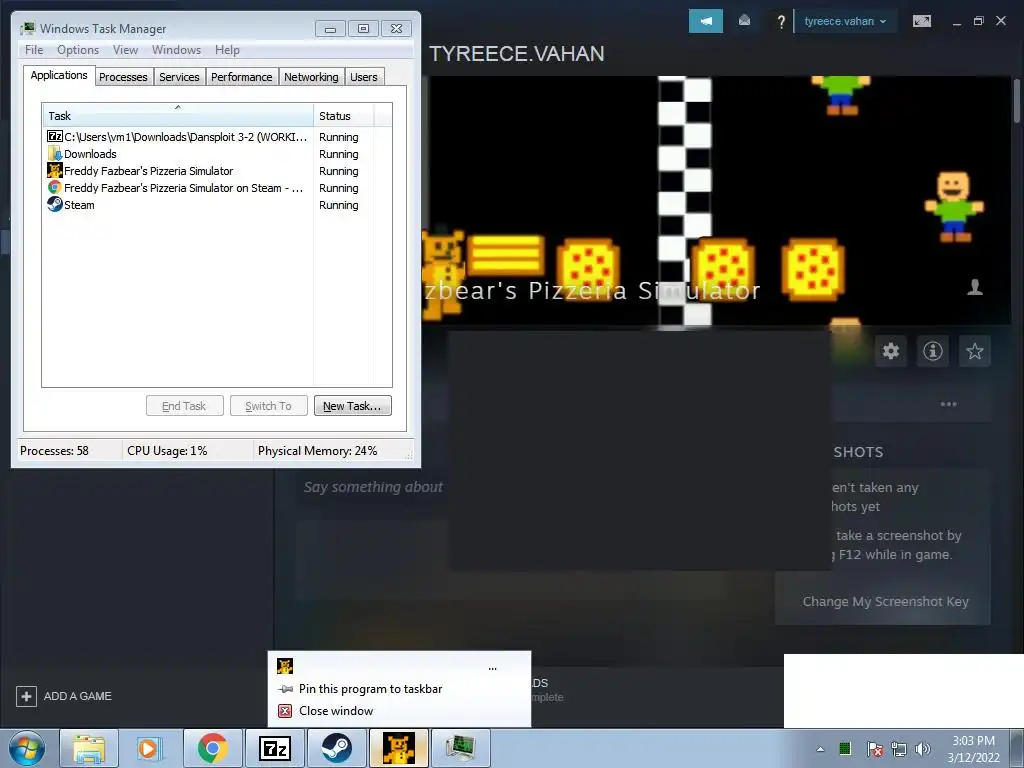Click the Say something about input field
This screenshot has width=1024, height=768.
(x=373, y=487)
